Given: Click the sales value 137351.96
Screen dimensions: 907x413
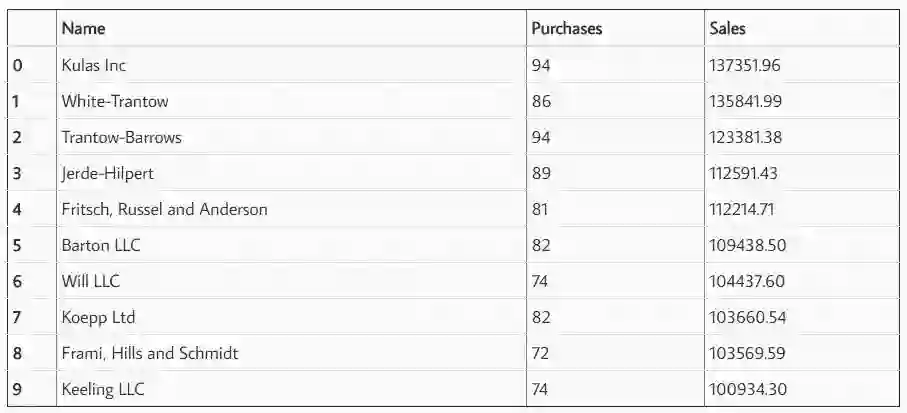Looking at the screenshot, I should coord(744,65).
